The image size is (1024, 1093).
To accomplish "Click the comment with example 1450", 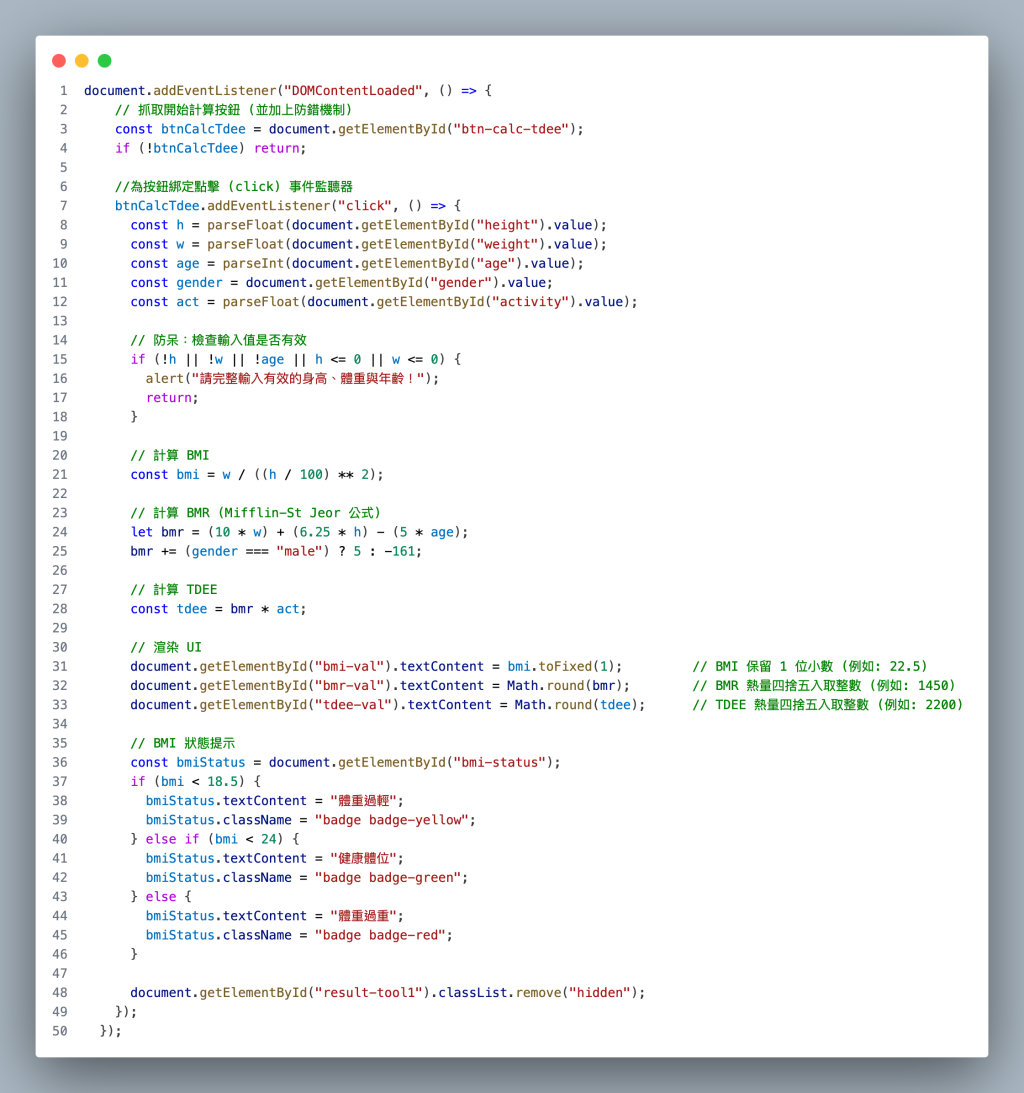I will point(824,686).
